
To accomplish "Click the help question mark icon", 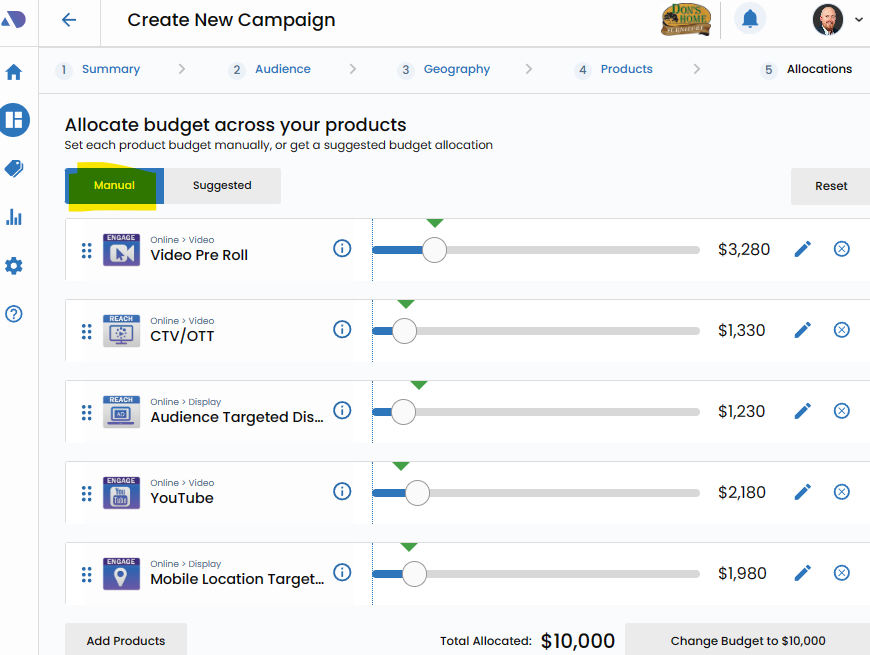I will 14,314.
